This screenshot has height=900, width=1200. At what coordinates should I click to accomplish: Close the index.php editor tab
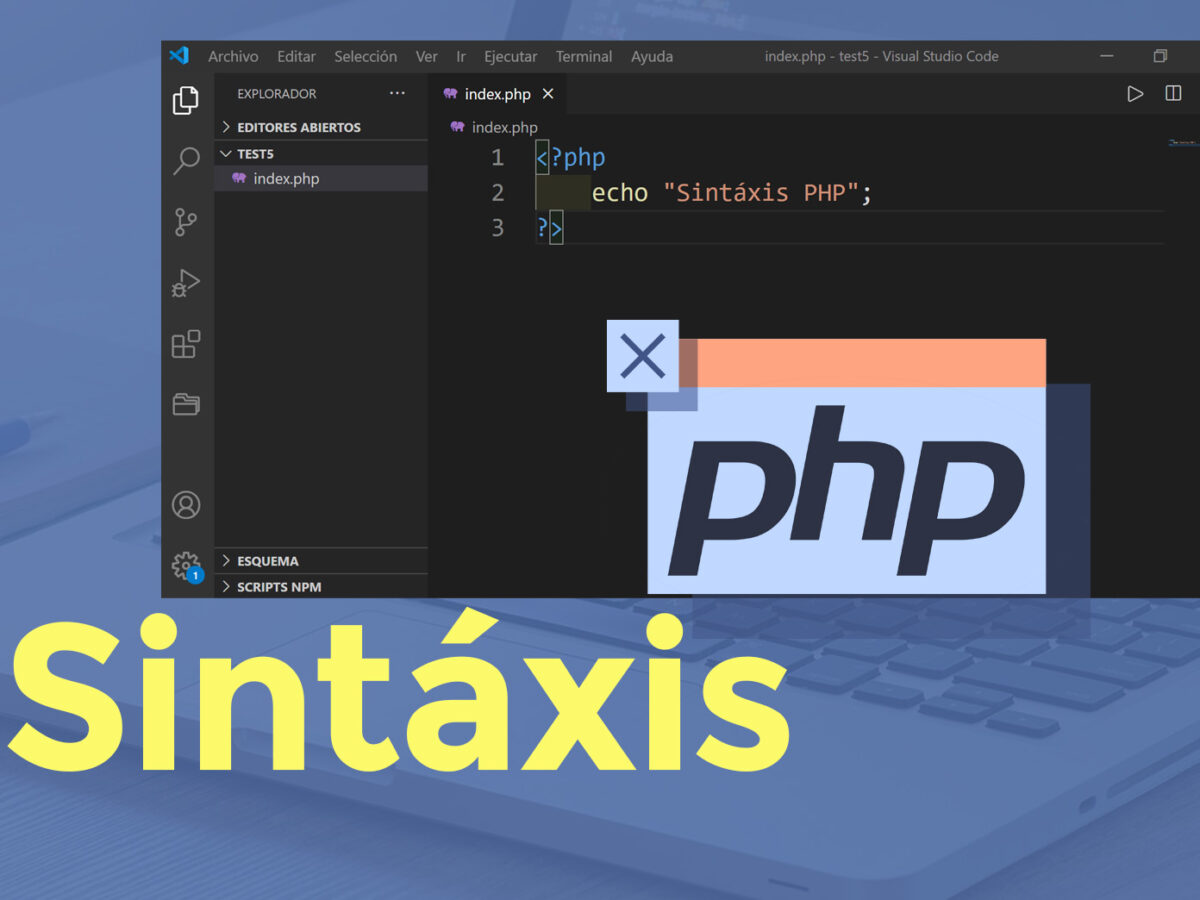click(x=547, y=94)
